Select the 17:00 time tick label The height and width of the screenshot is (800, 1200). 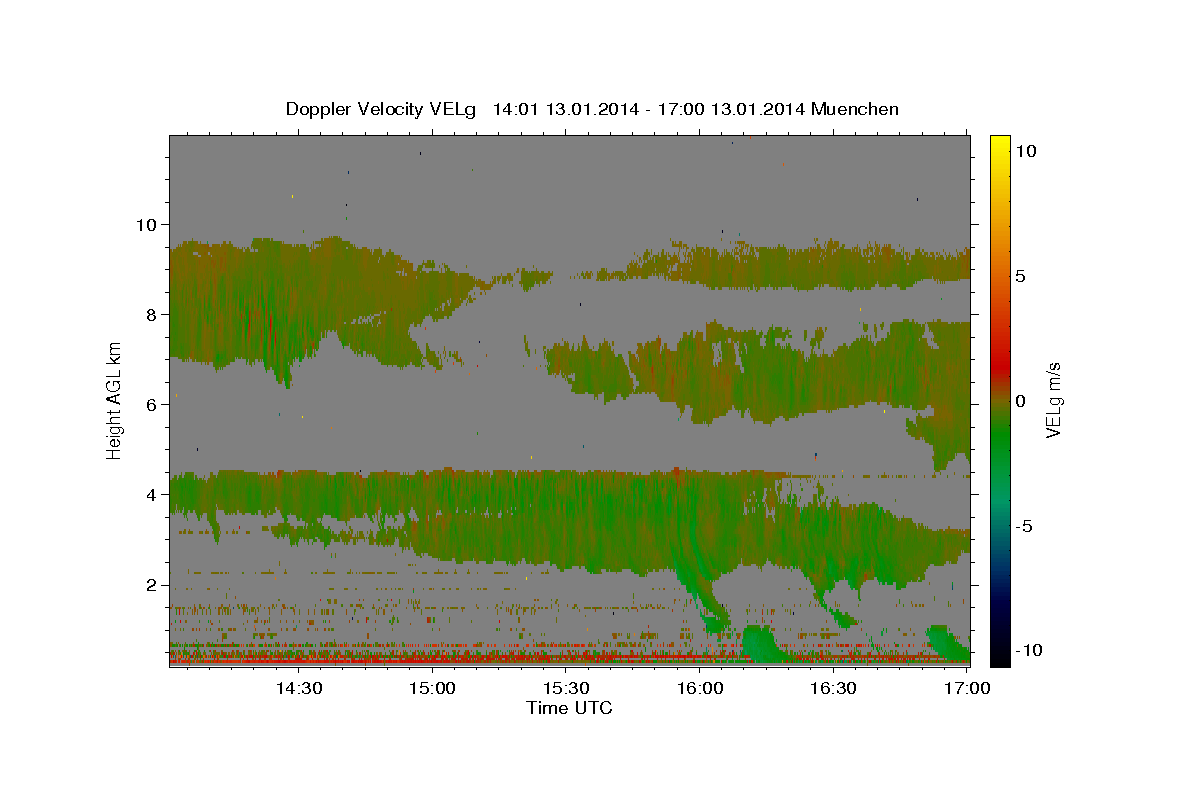(x=967, y=688)
